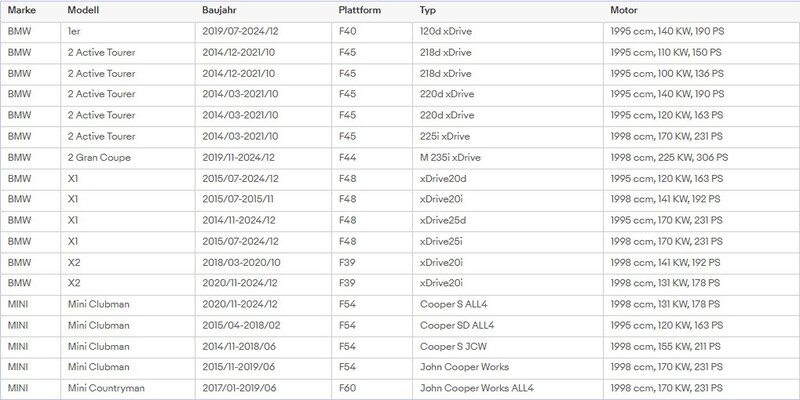Select build year '2014/11-2018/06'
Screen dimensions: 800x400
pos(239,346)
